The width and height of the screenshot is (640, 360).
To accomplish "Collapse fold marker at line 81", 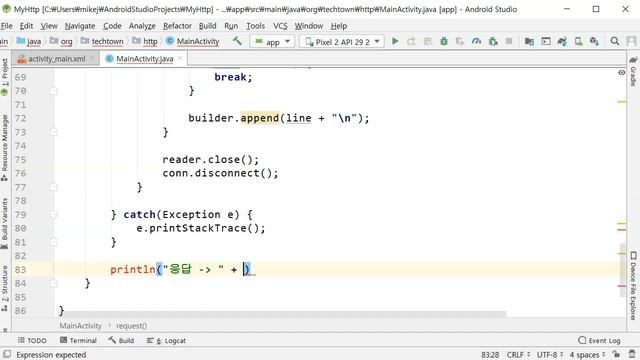I will (53, 242).
